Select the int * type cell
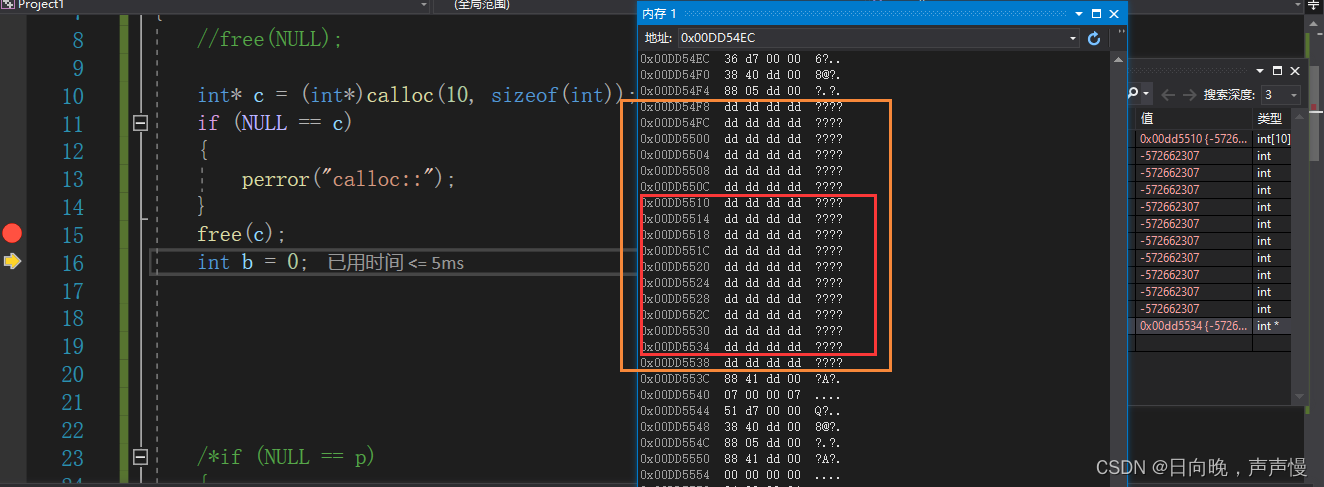The image size is (1324, 487). [1272, 326]
